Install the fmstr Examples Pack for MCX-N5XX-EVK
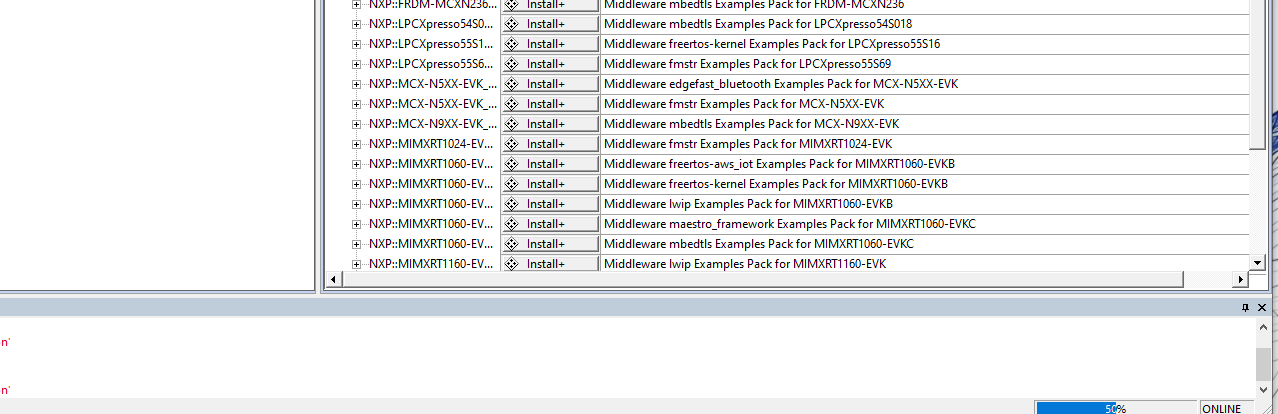This screenshot has width=1278, height=414. click(549, 104)
